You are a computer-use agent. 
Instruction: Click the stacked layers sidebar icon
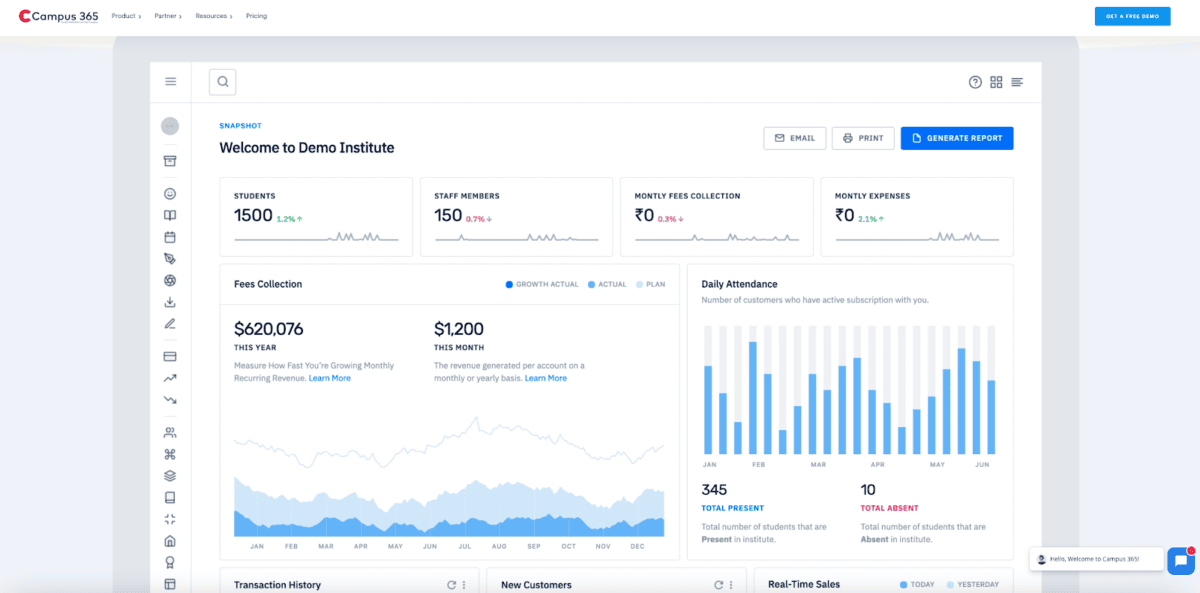170,476
